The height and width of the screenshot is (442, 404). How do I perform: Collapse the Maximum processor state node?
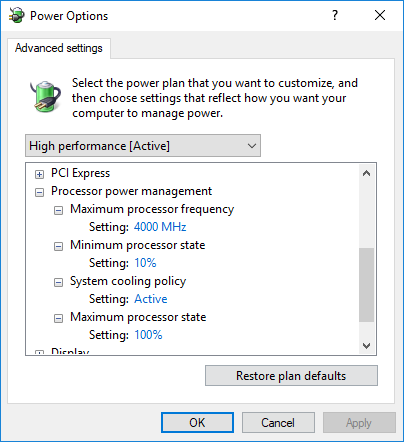58,318
